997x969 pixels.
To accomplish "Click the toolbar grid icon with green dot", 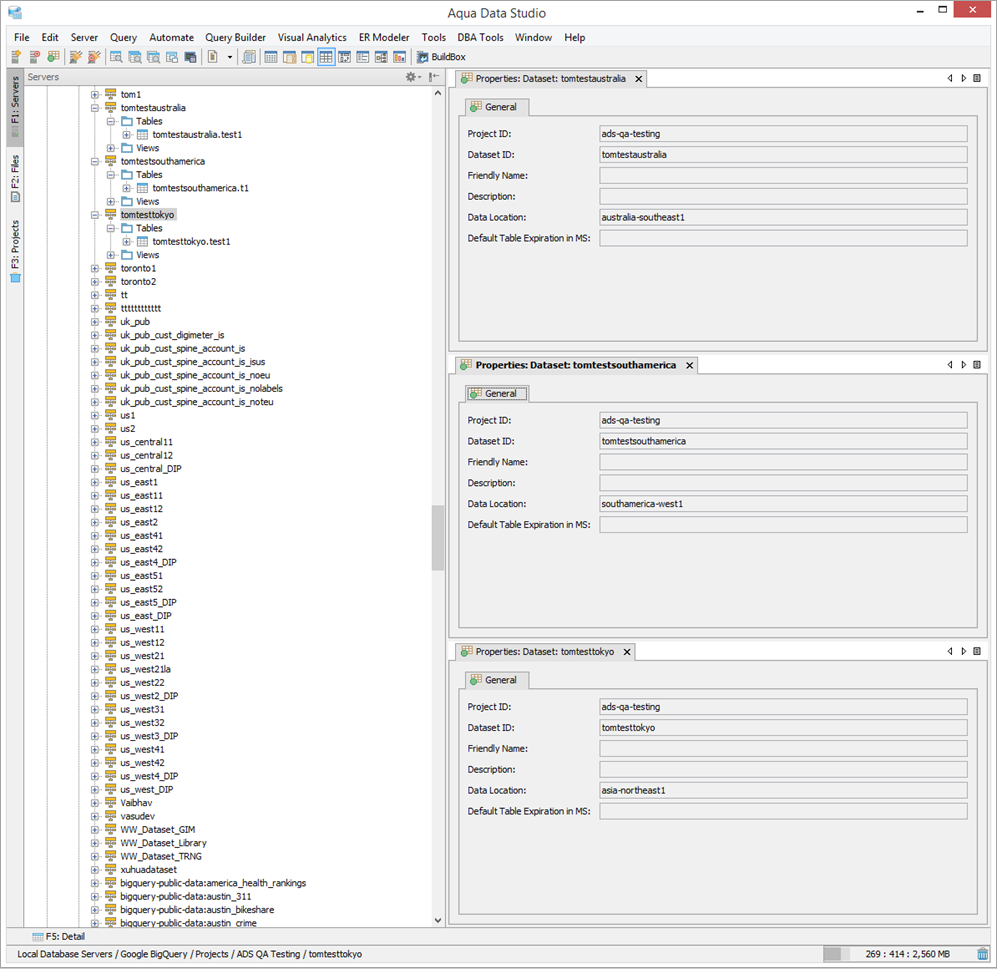I will [x=53, y=57].
